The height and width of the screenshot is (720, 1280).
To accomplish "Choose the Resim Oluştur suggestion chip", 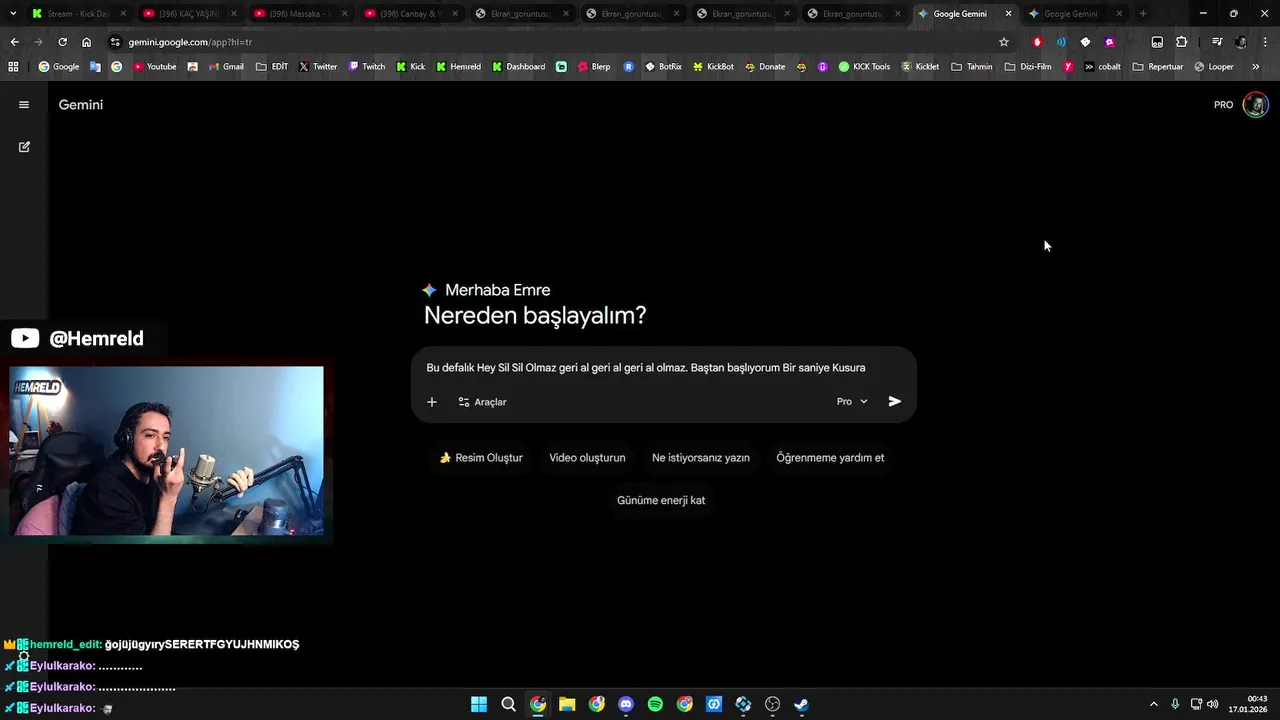I will click(x=481, y=458).
